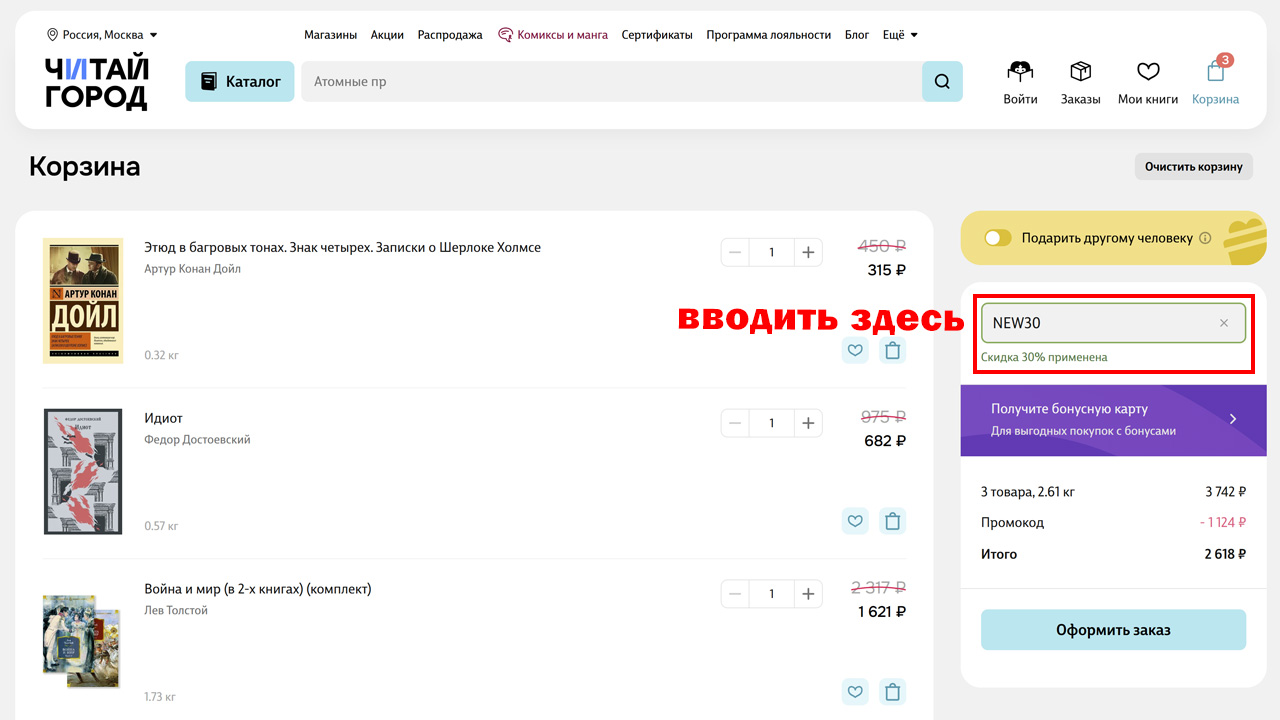Open author Артур Конан Дойл

click(192, 269)
